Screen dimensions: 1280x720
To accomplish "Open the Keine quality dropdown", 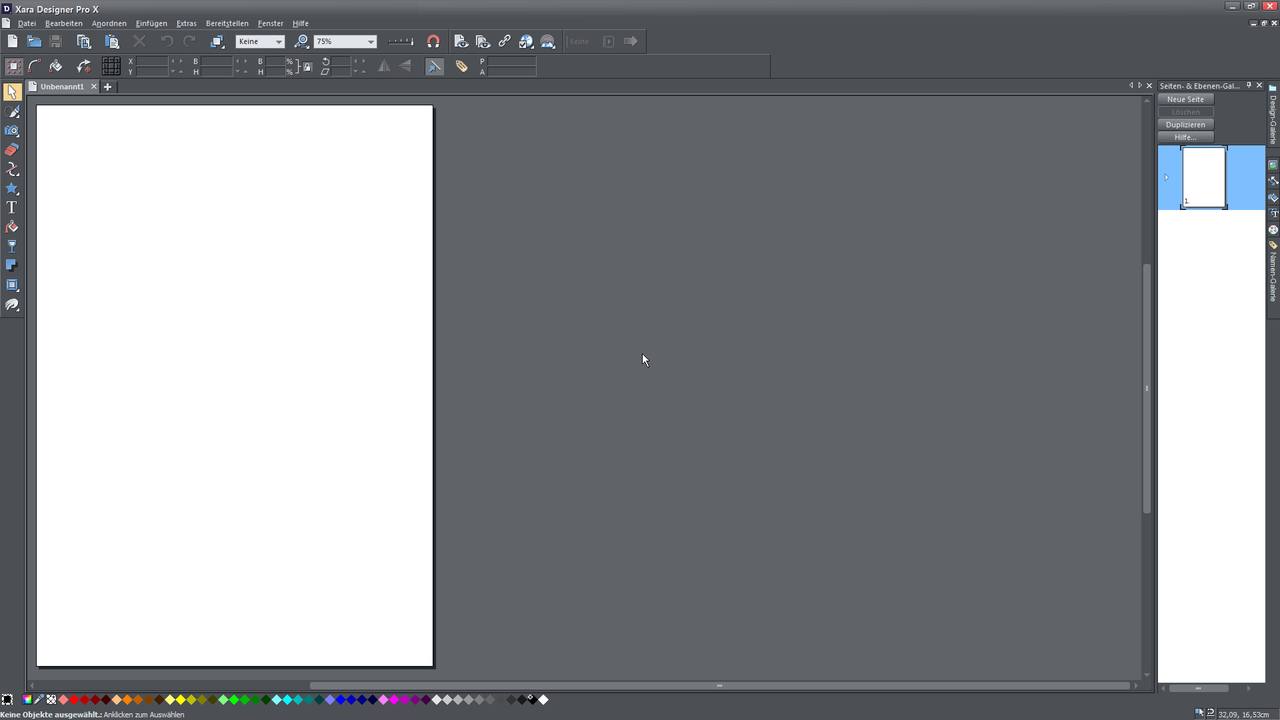I will point(260,41).
